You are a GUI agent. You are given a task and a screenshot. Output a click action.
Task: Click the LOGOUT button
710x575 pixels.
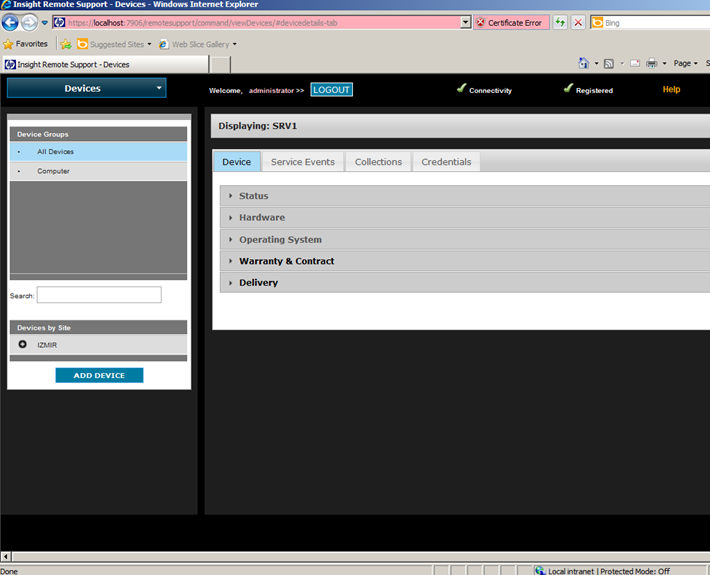click(331, 90)
